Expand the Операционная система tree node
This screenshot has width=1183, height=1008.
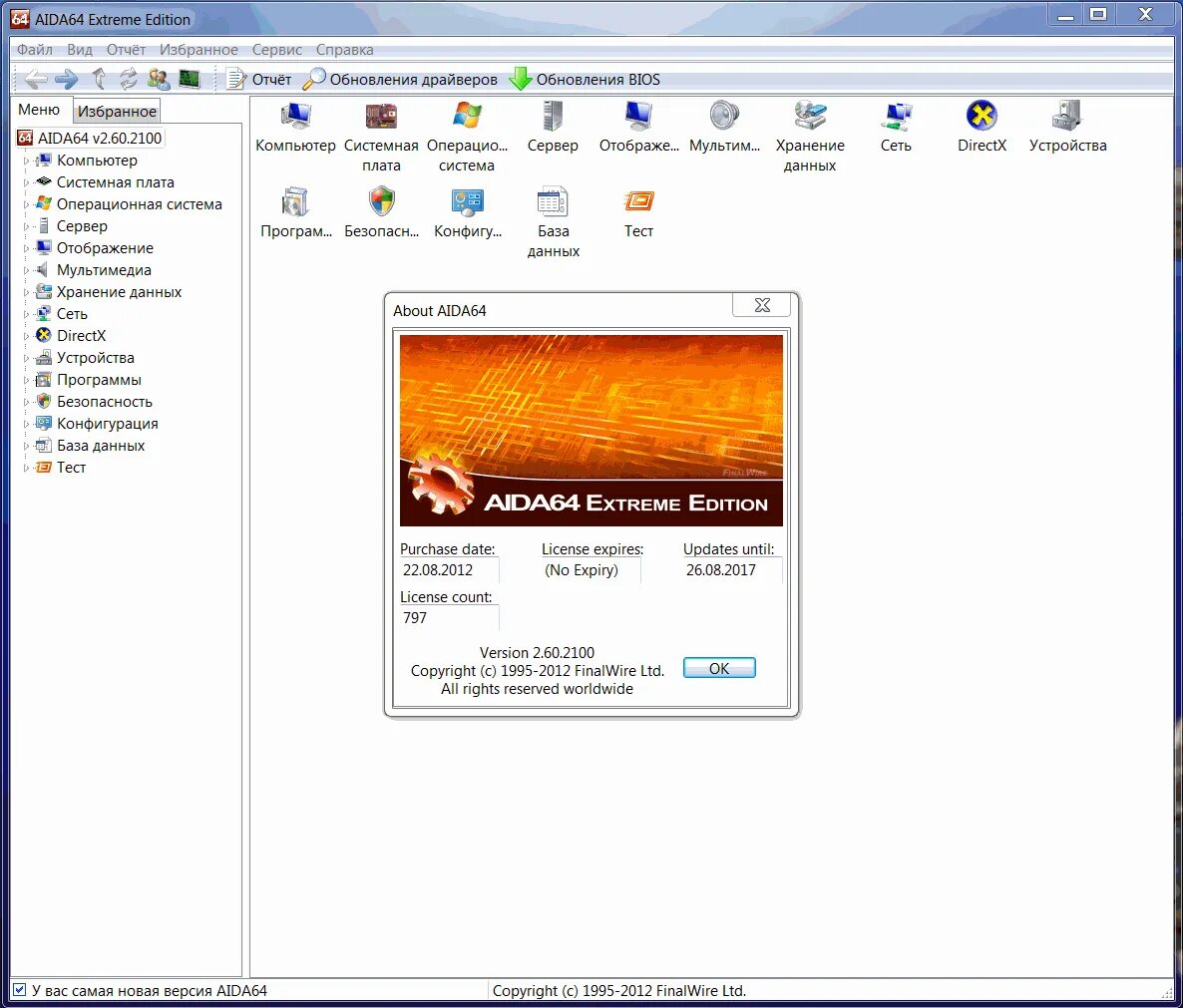tap(26, 205)
